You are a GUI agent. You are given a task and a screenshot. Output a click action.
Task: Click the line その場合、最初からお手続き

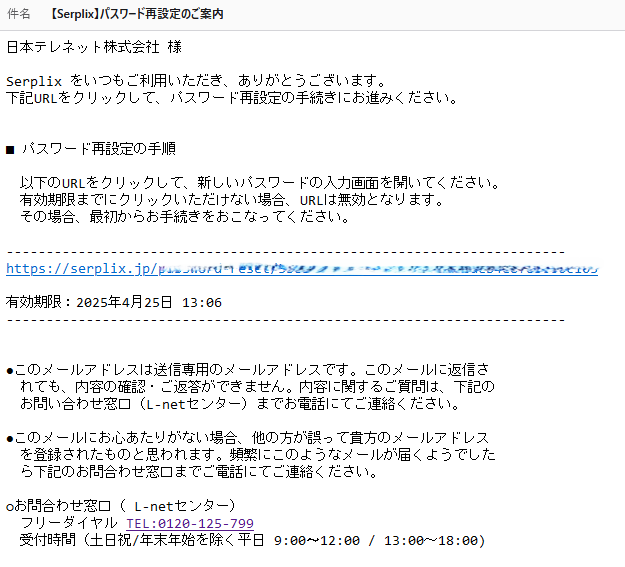[x=185, y=217]
